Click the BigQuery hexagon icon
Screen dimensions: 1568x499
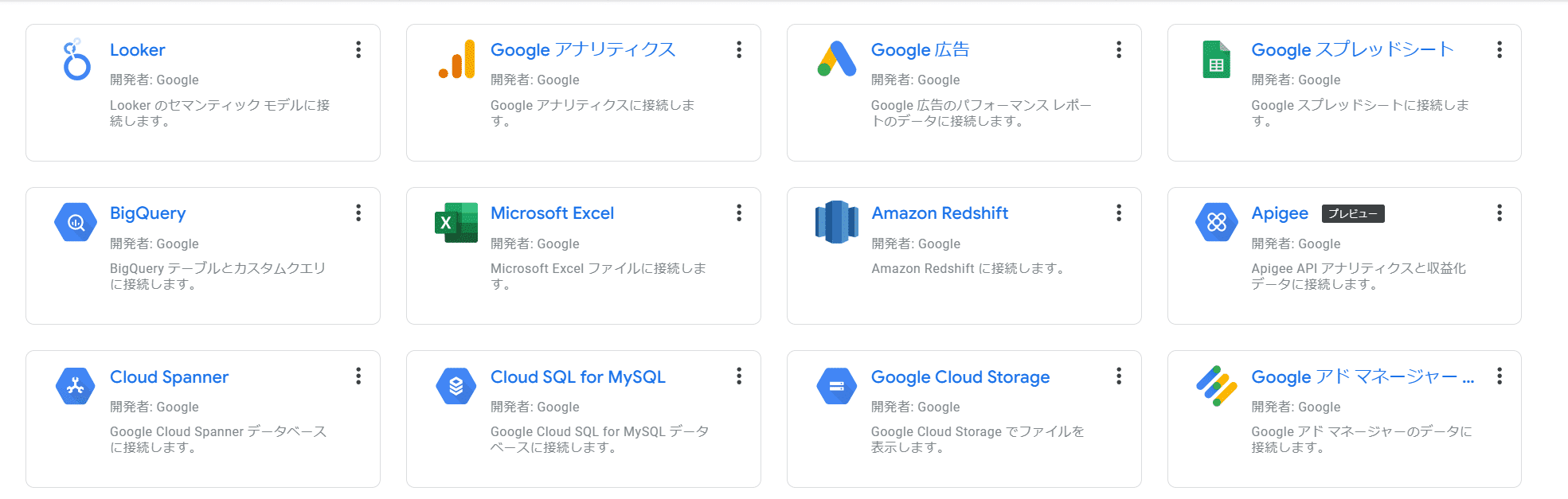click(76, 222)
